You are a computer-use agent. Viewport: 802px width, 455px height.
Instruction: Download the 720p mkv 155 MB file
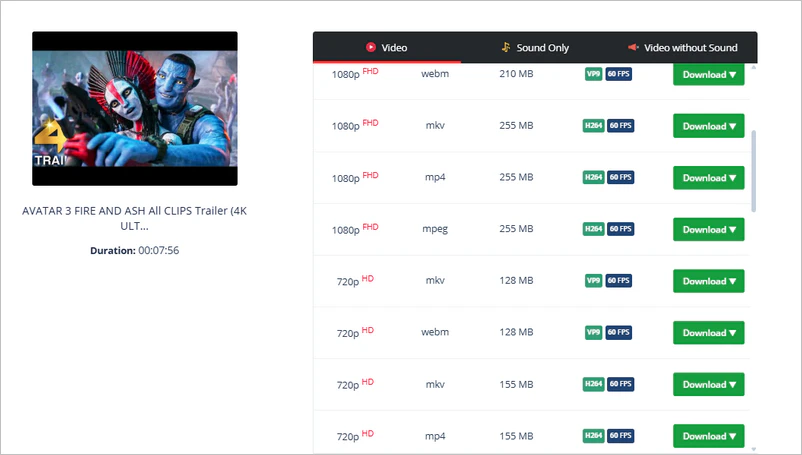tap(708, 384)
